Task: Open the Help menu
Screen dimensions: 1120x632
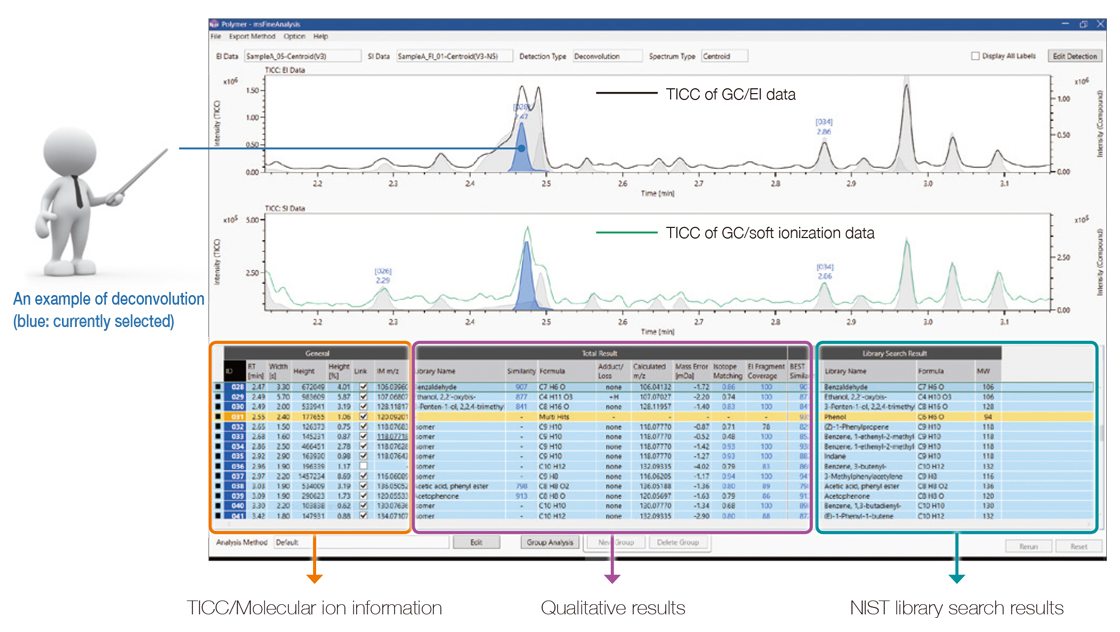Action: (x=319, y=35)
